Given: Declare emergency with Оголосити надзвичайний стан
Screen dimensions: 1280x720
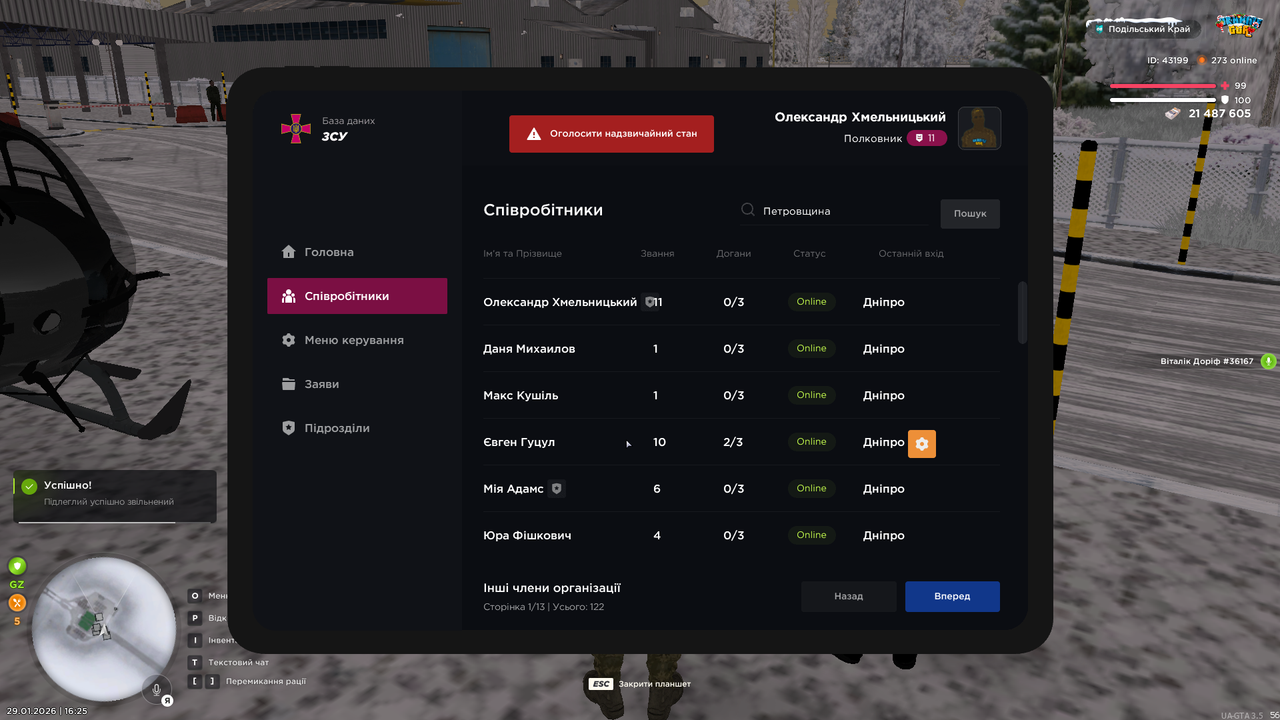Looking at the screenshot, I should (x=611, y=133).
